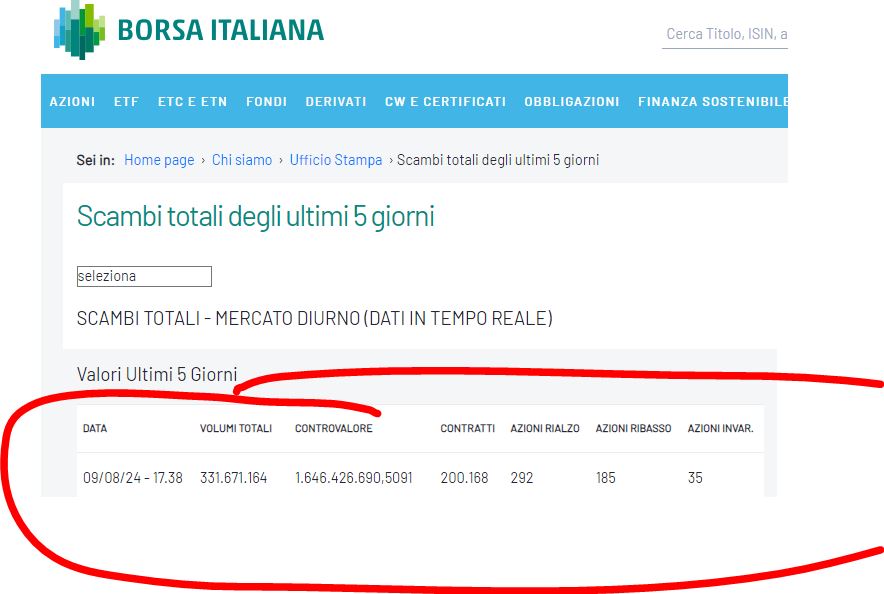Select the controvalore value 1.646.426.690,5091
Screen dimensions: 884x594
(353, 478)
